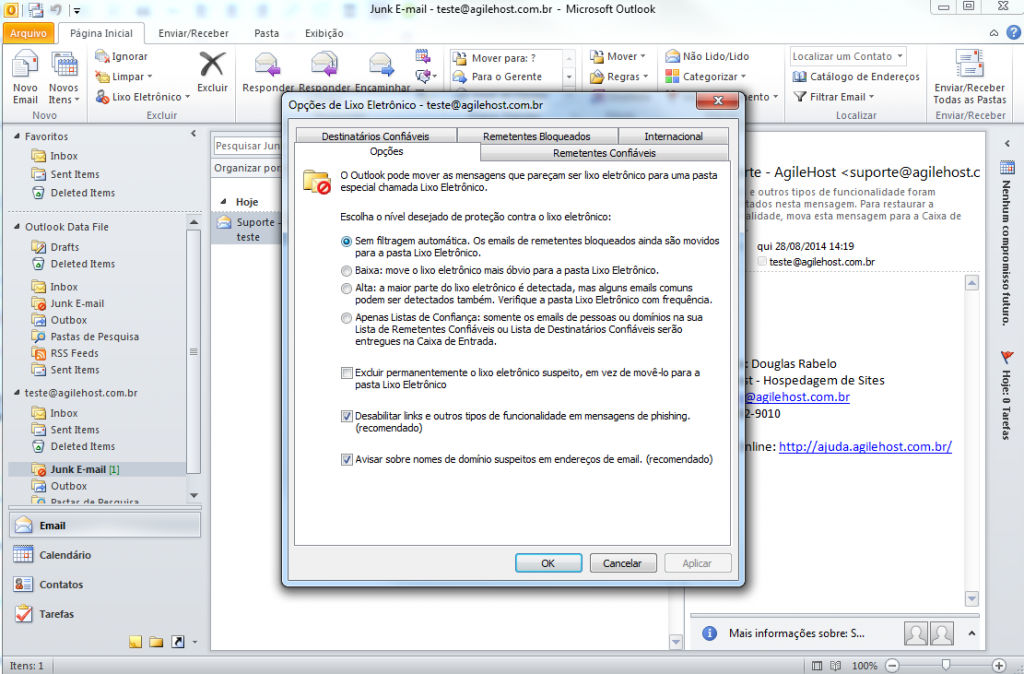Uncheck Desabilitar links em mensagens de phishing

pyautogui.click(x=347, y=416)
